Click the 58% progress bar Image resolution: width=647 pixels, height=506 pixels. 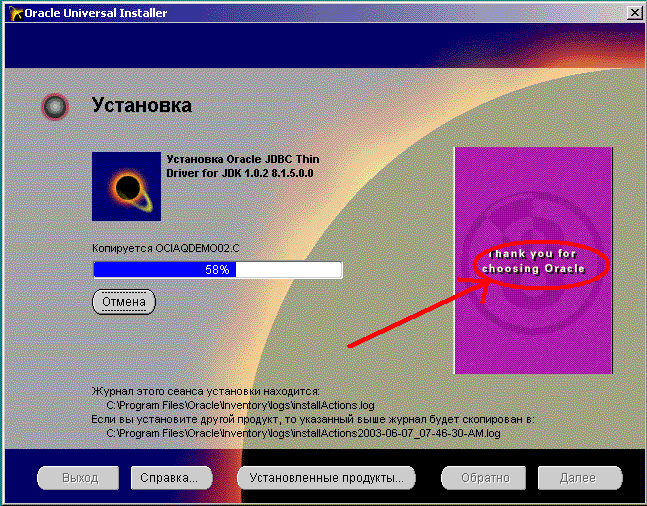click(x=217, y=270)
